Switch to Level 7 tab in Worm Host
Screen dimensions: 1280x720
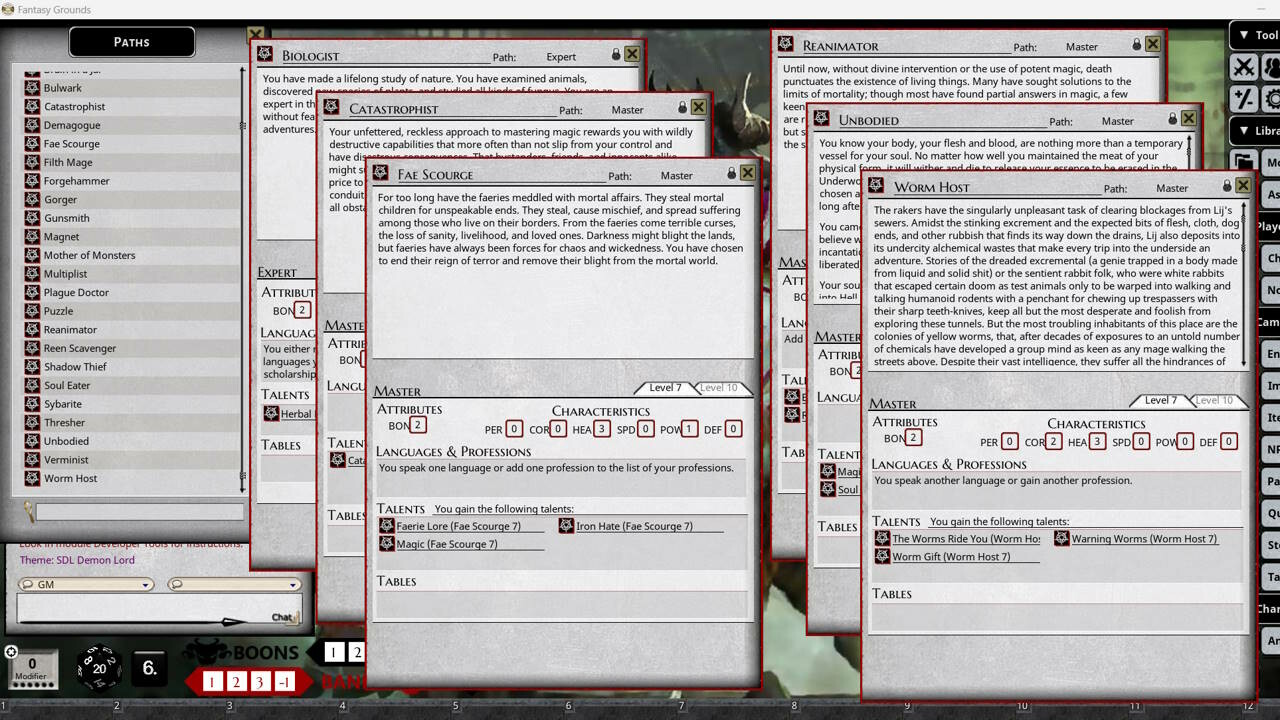coord(1160,400)
